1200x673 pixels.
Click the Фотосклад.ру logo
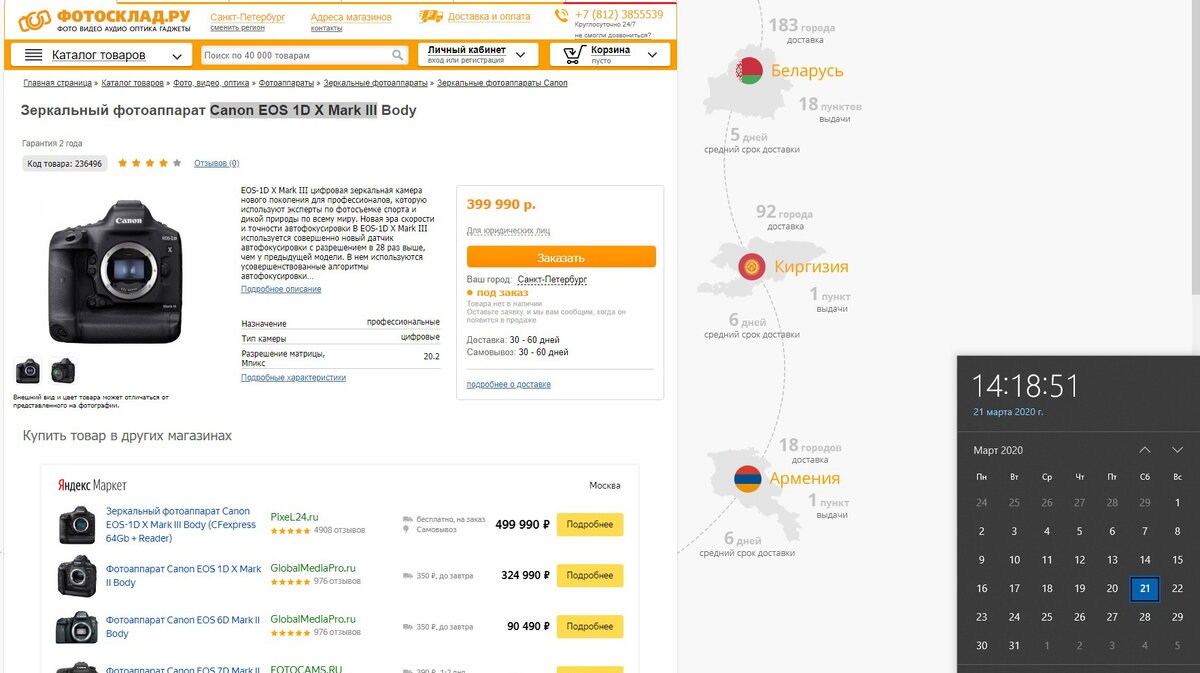tap(105, 19)
